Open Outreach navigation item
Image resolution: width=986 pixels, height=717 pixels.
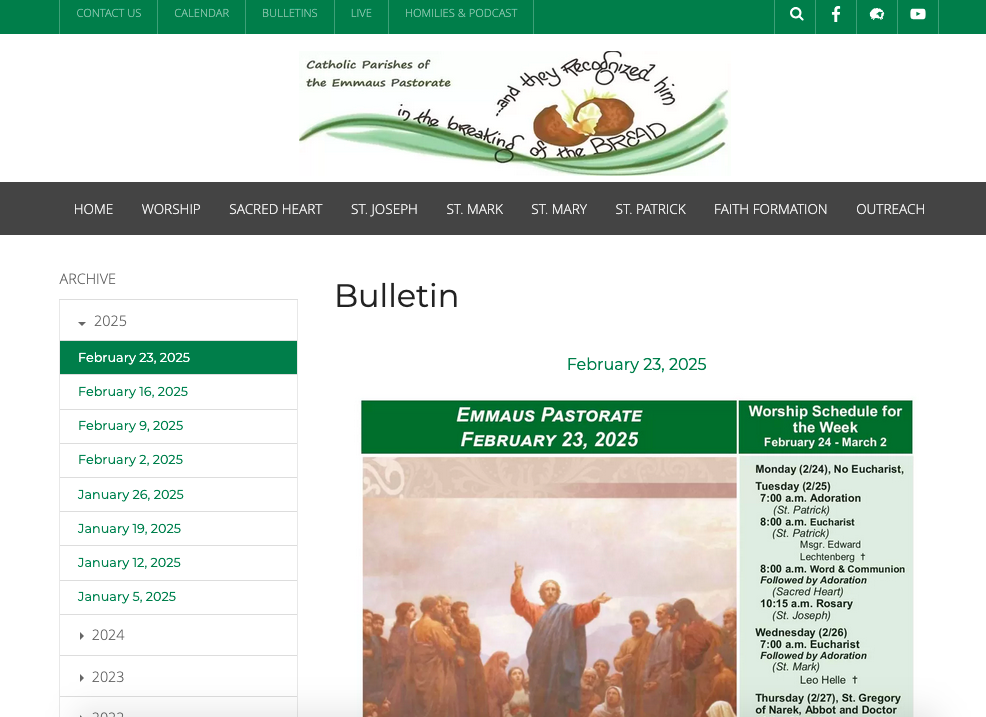coord(890,209)
